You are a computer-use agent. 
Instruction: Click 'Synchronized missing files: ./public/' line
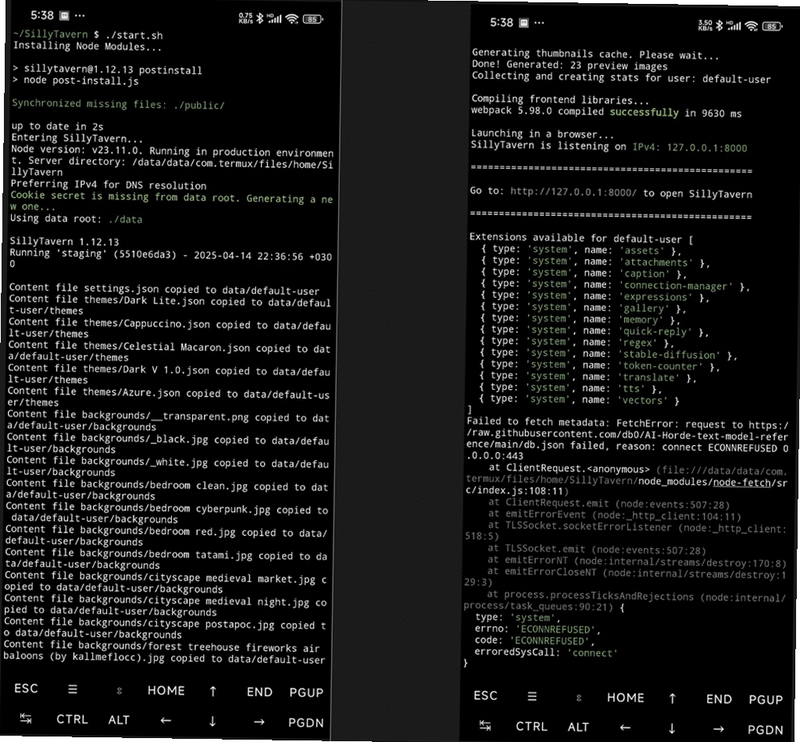click(118, 104)
